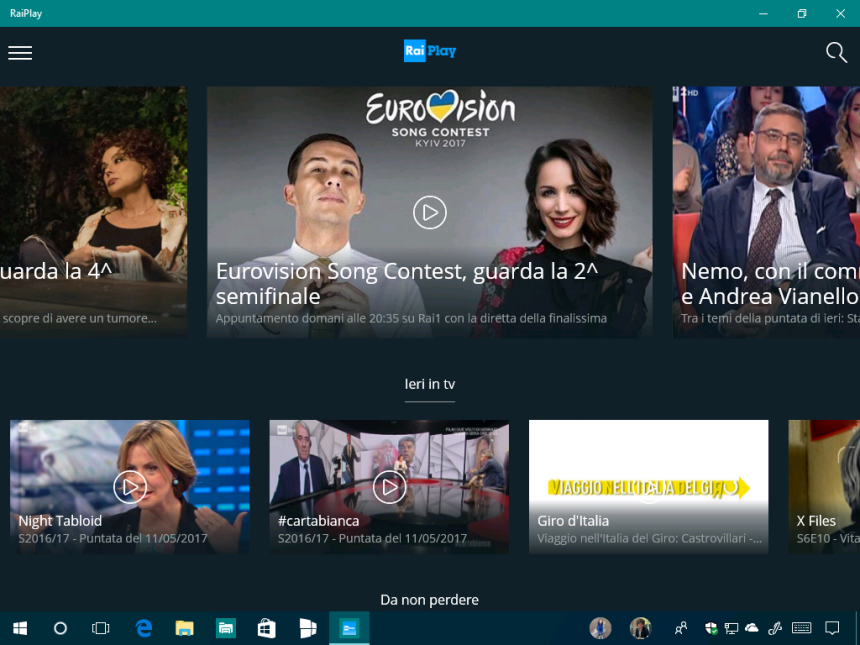Open the Nemo Andrea Vianello banner
This screenshot has width=860, height=645.
[x=766, y=212]
